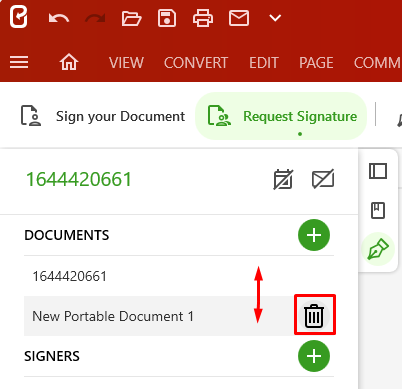Add a document with the DOCUMENTS plus button
This screenshot has width=402, height=389.
click(x=314, y=235)
